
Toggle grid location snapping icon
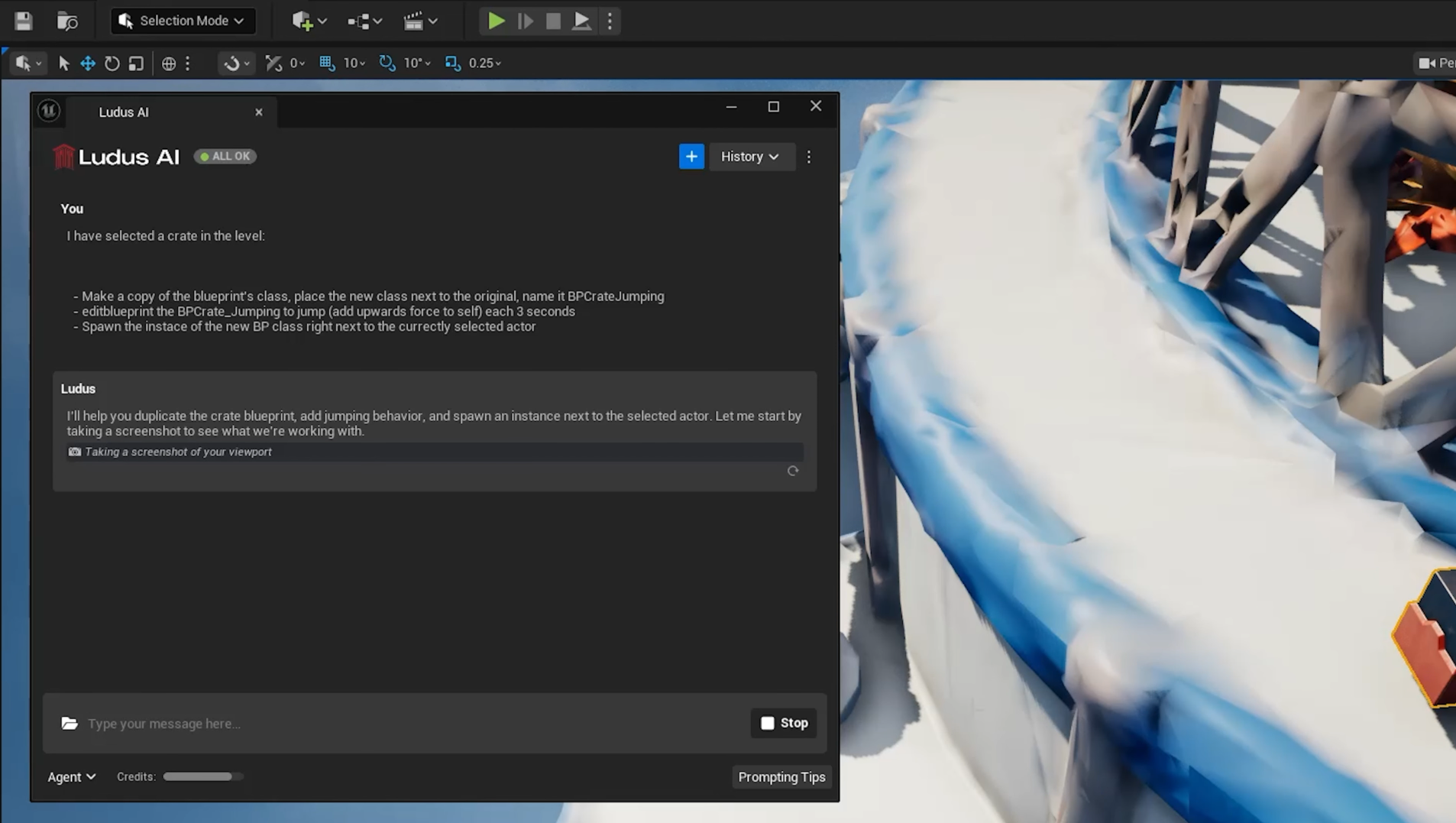point(327,63)
